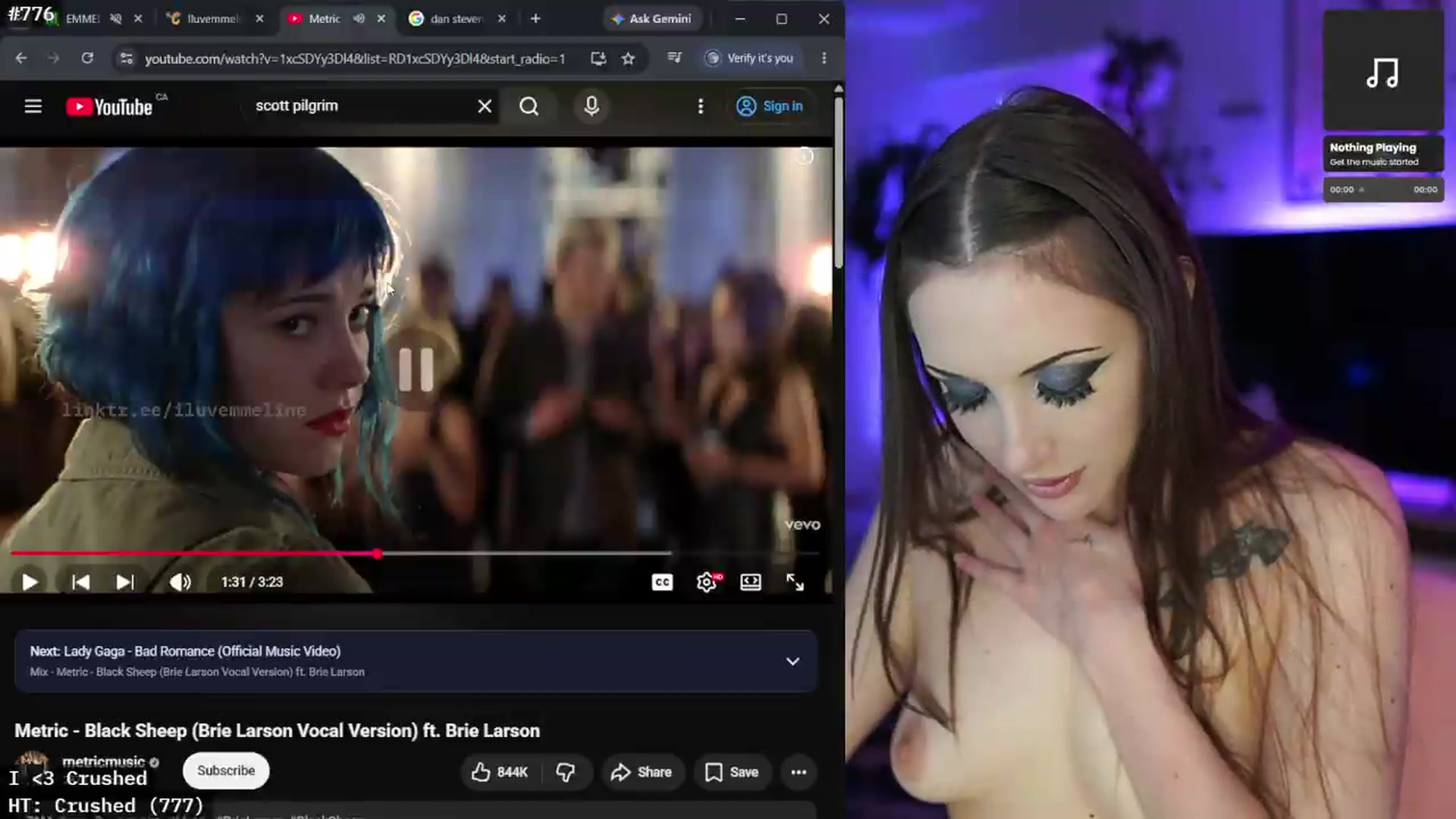Go to YouTube home via logo

[109, 107]
